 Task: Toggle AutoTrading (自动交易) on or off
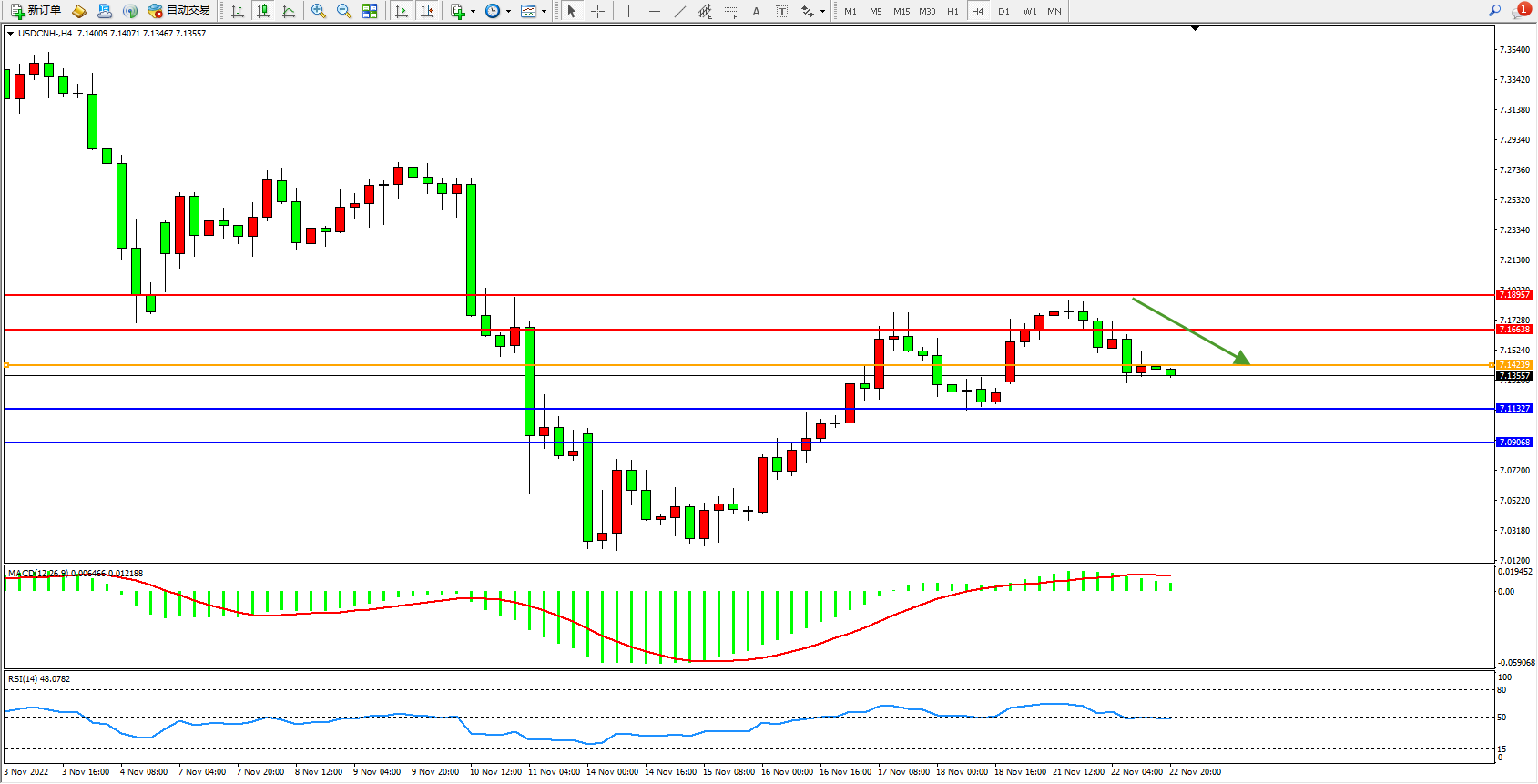click(179, 11)
